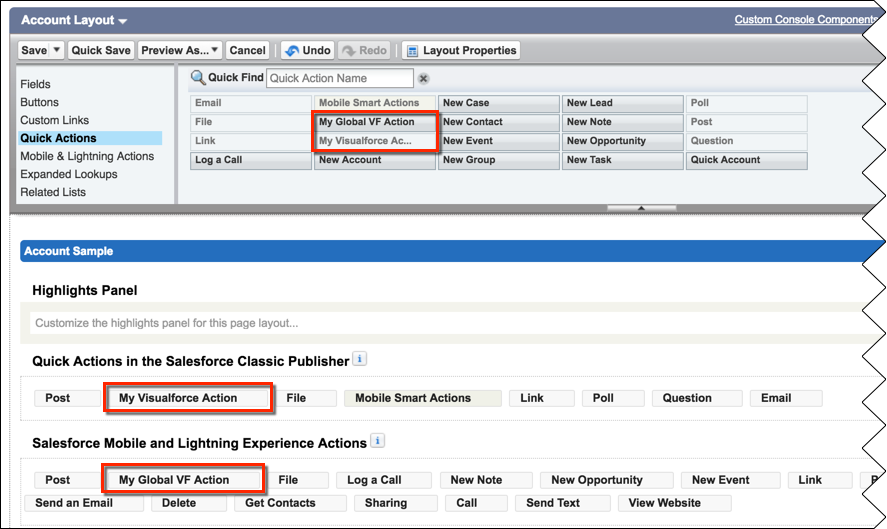Select Related Lists category
The image size is (887, 529).
[53, 192]
